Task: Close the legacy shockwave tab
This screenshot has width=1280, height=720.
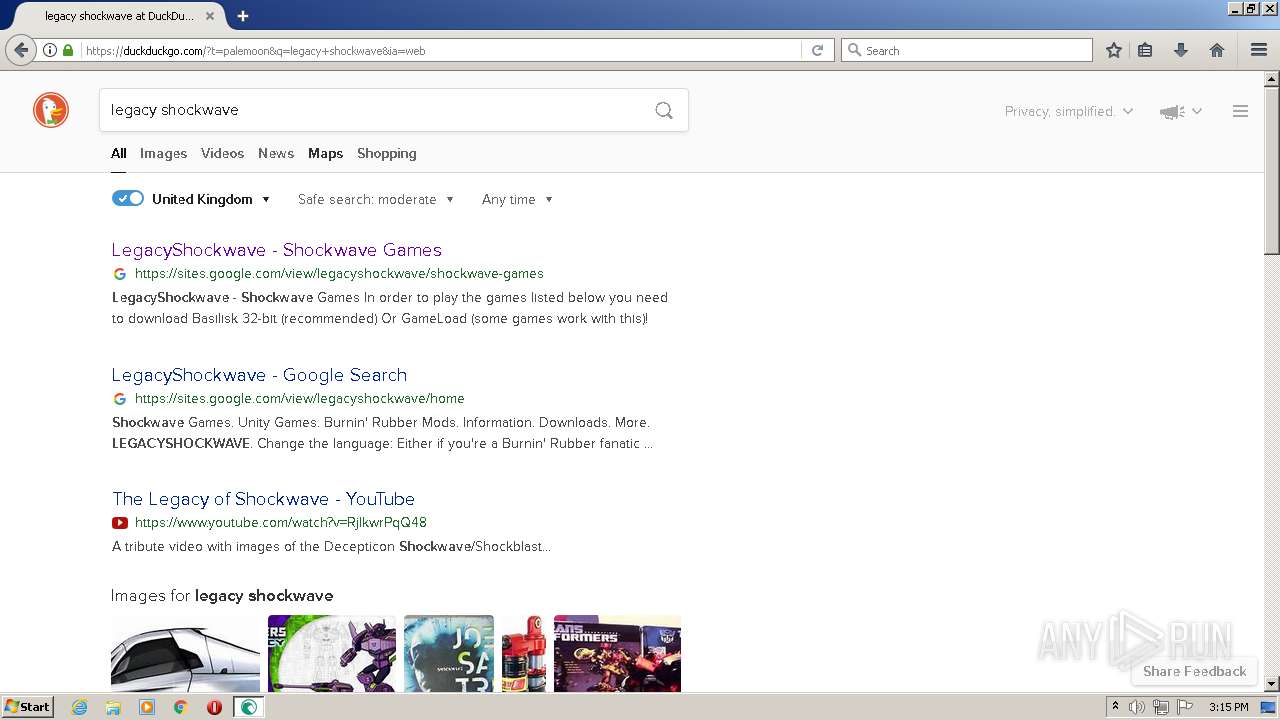Action: [209, 16]
